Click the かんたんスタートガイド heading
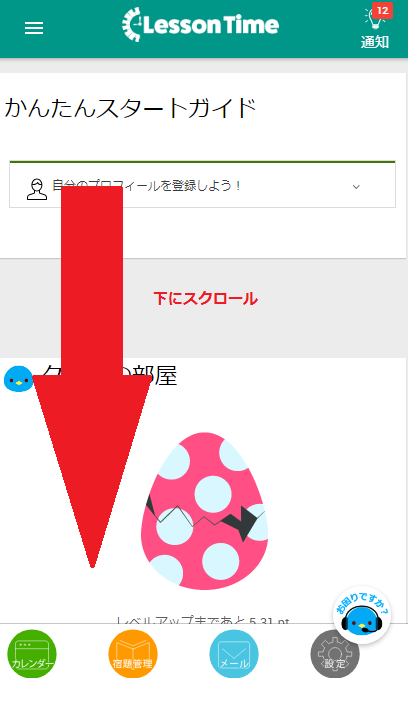Viewport: 408px width, 709px height. click(x=130, y=109)
